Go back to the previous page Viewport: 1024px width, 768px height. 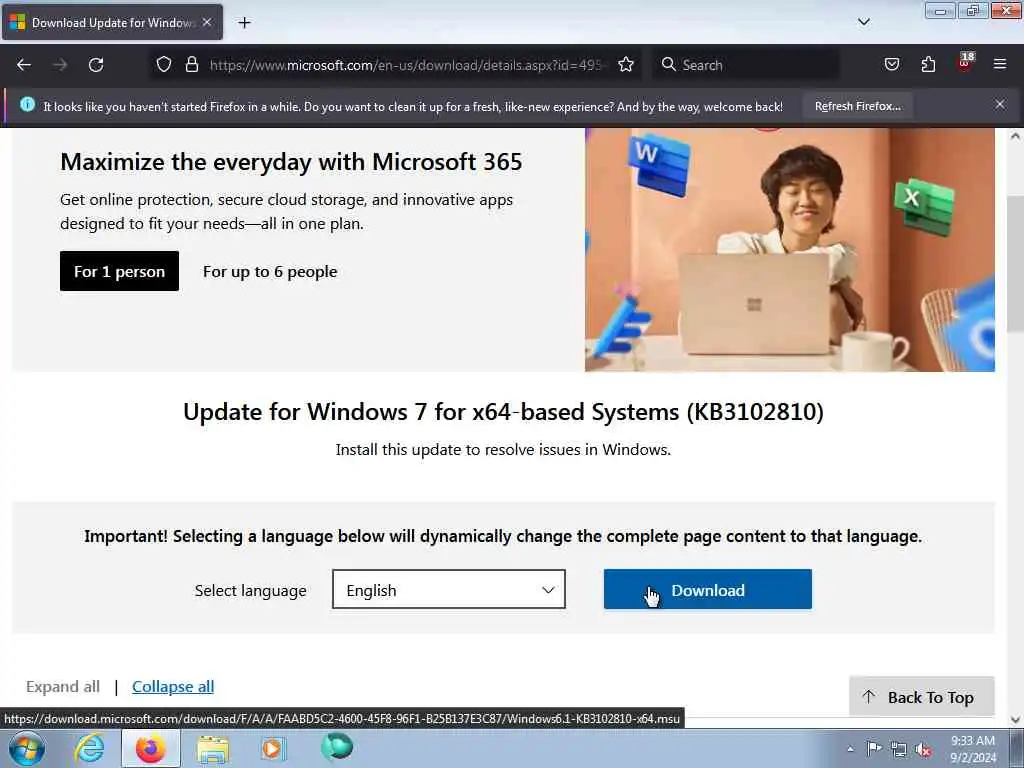pyautogui.click(x=24, y=65)
